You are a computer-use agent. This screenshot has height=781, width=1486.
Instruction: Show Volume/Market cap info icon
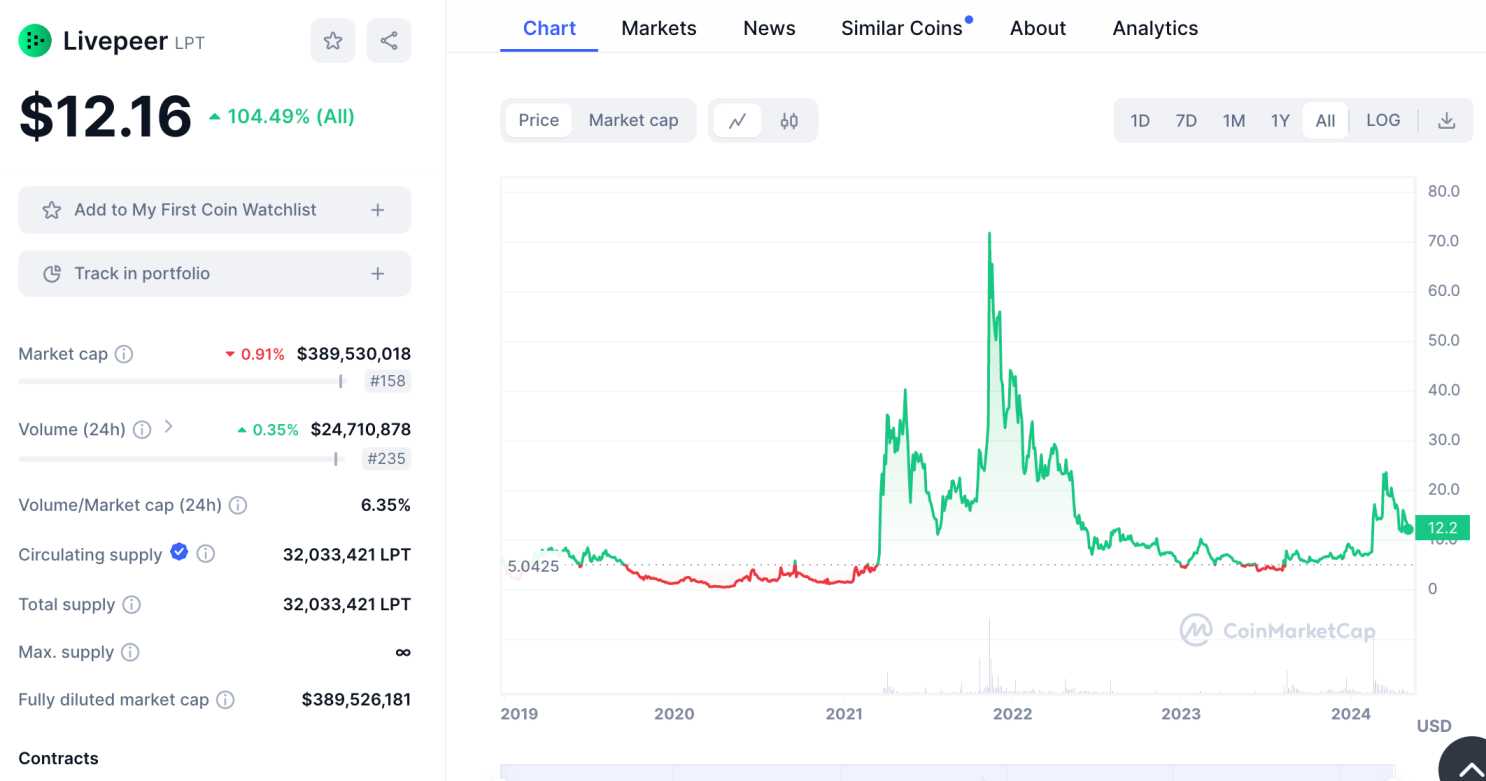pyautogui.click(x=238, y=505)
